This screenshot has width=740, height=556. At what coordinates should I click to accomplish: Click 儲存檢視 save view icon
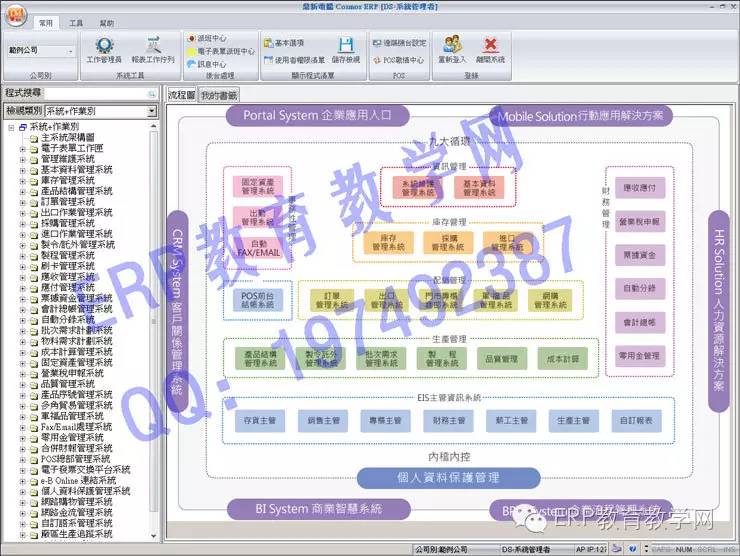click(345, 48)
